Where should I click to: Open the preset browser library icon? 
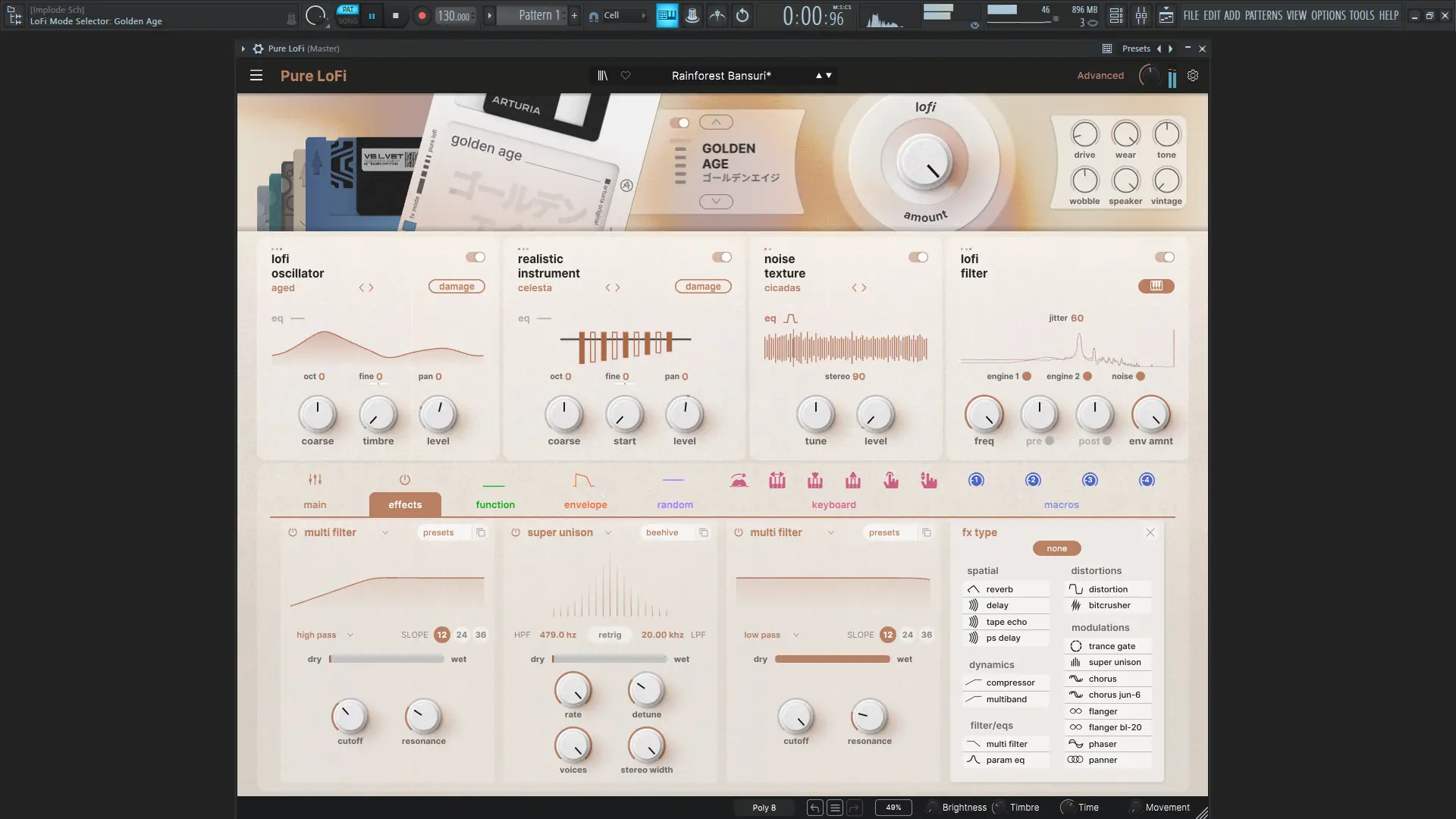[602, 76]
